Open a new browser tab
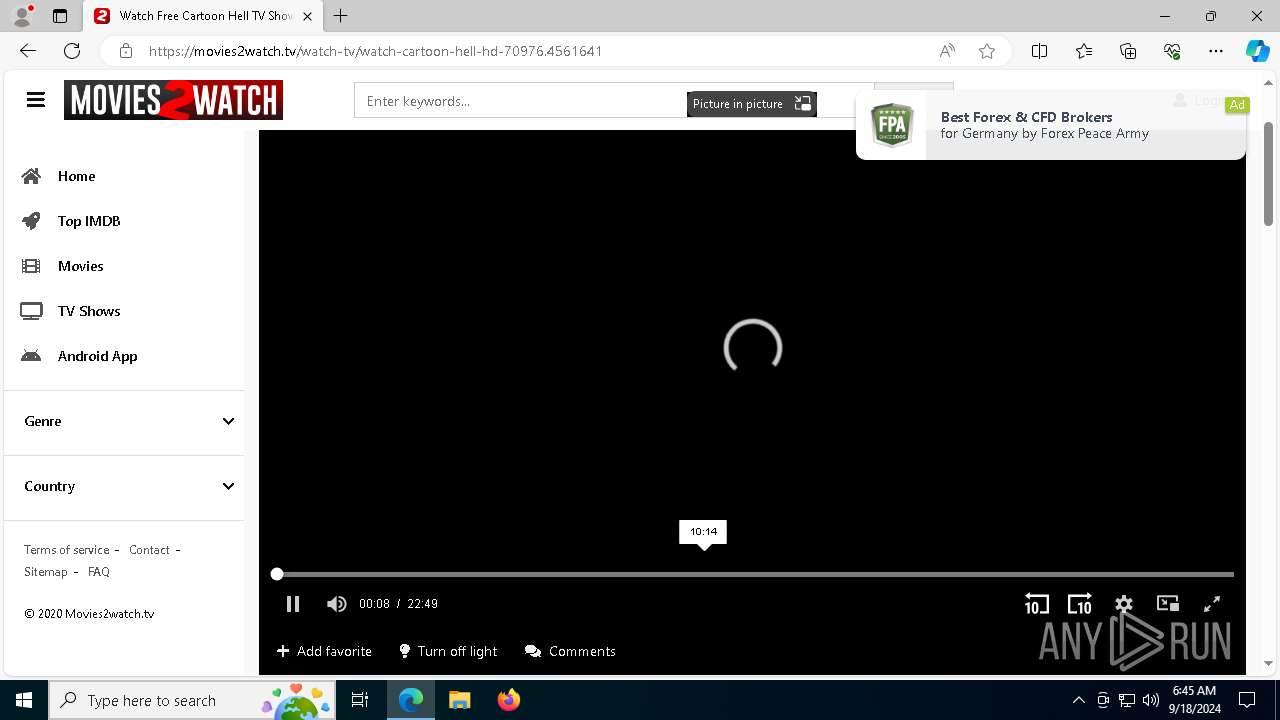The width and height of the screenshot is (1280, 720). click(x=341, y=16)
